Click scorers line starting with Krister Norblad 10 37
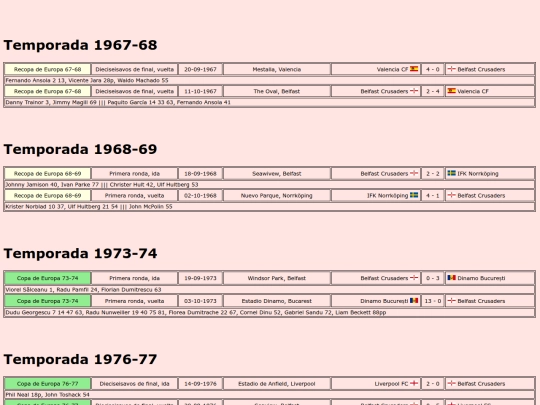 point(269,207)
